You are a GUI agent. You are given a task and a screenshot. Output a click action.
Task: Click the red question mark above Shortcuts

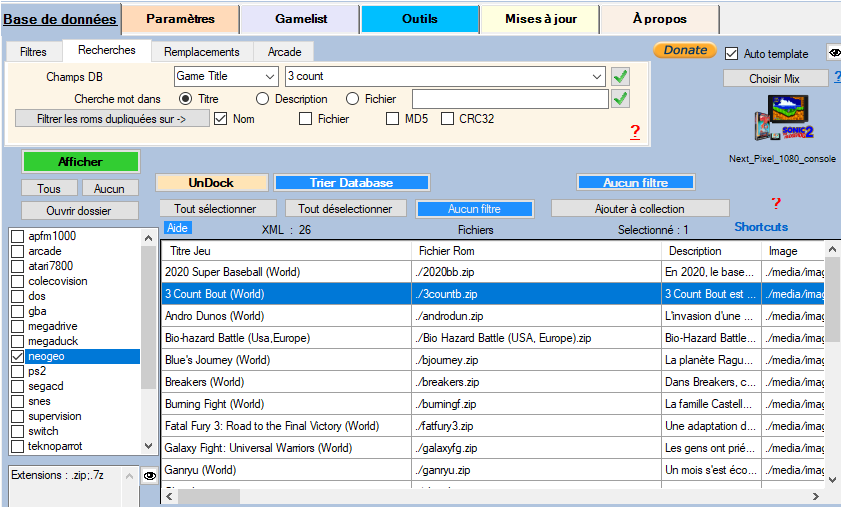pyautogui.click(x=775, y=204)
